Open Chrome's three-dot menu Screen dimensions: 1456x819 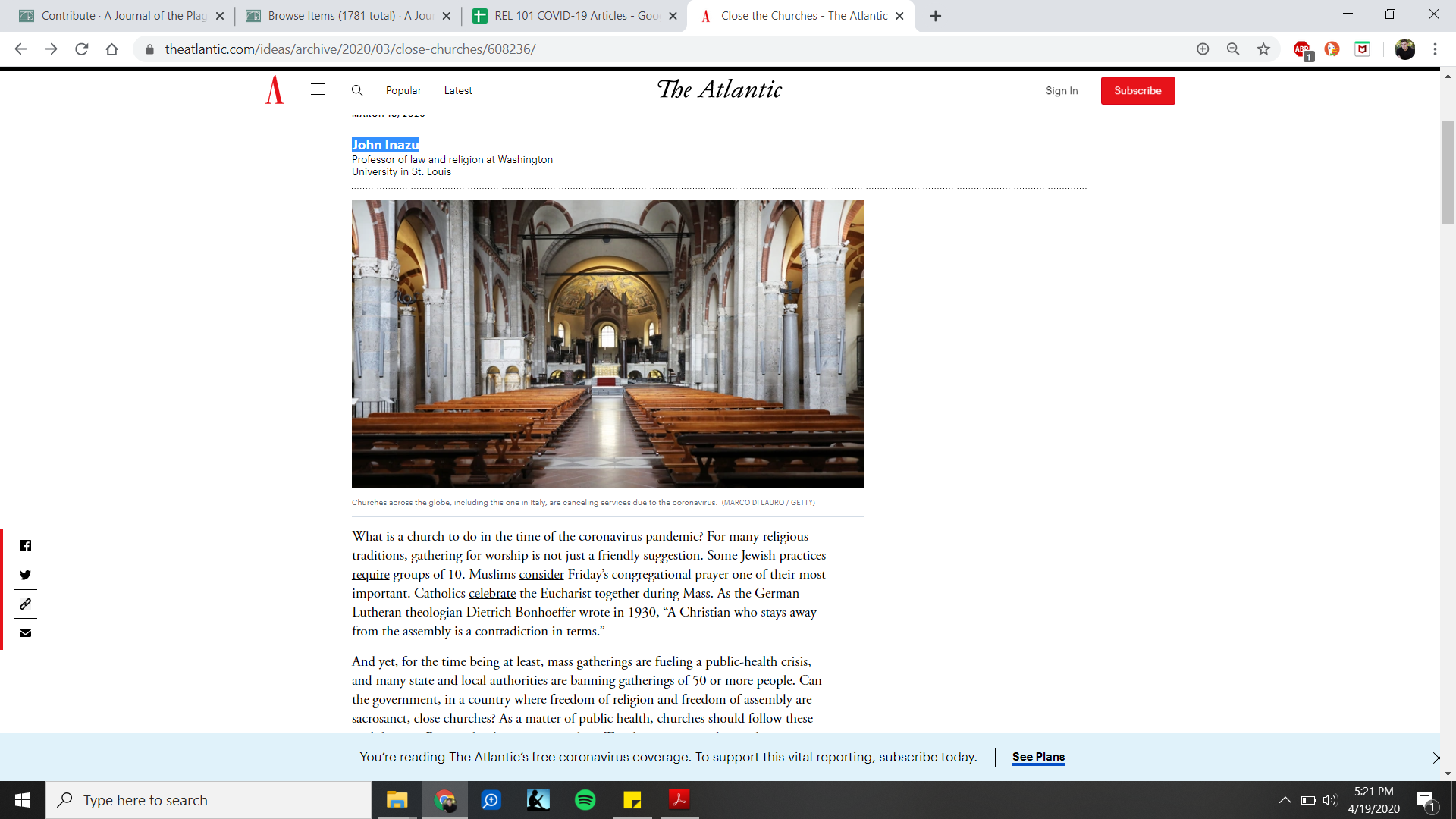(1435, 49)
